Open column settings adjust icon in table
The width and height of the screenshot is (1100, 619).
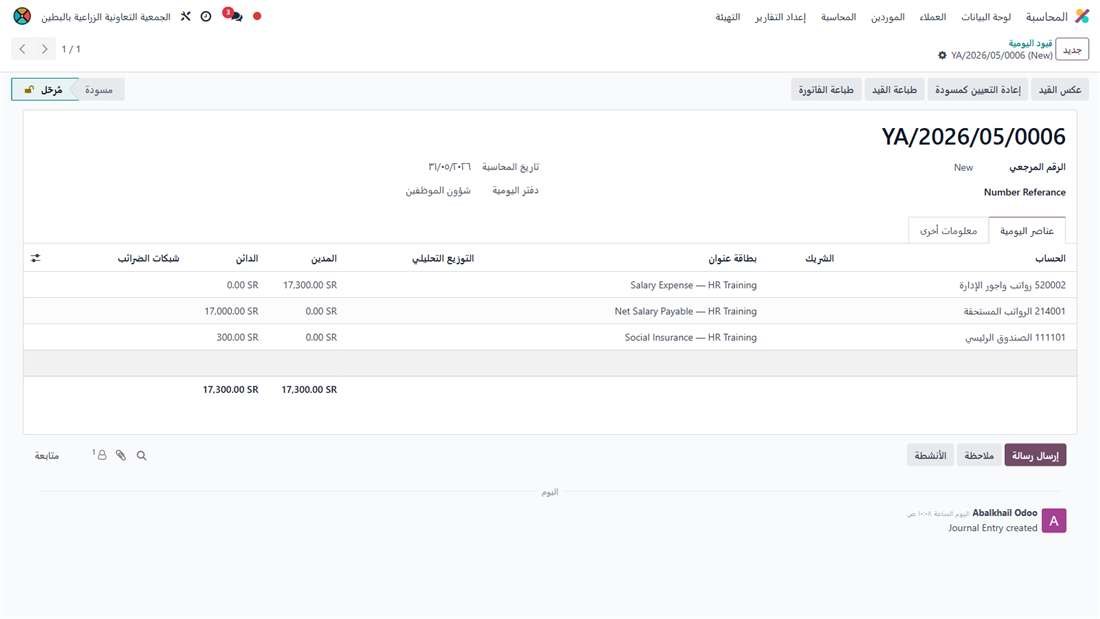[36, 258]
